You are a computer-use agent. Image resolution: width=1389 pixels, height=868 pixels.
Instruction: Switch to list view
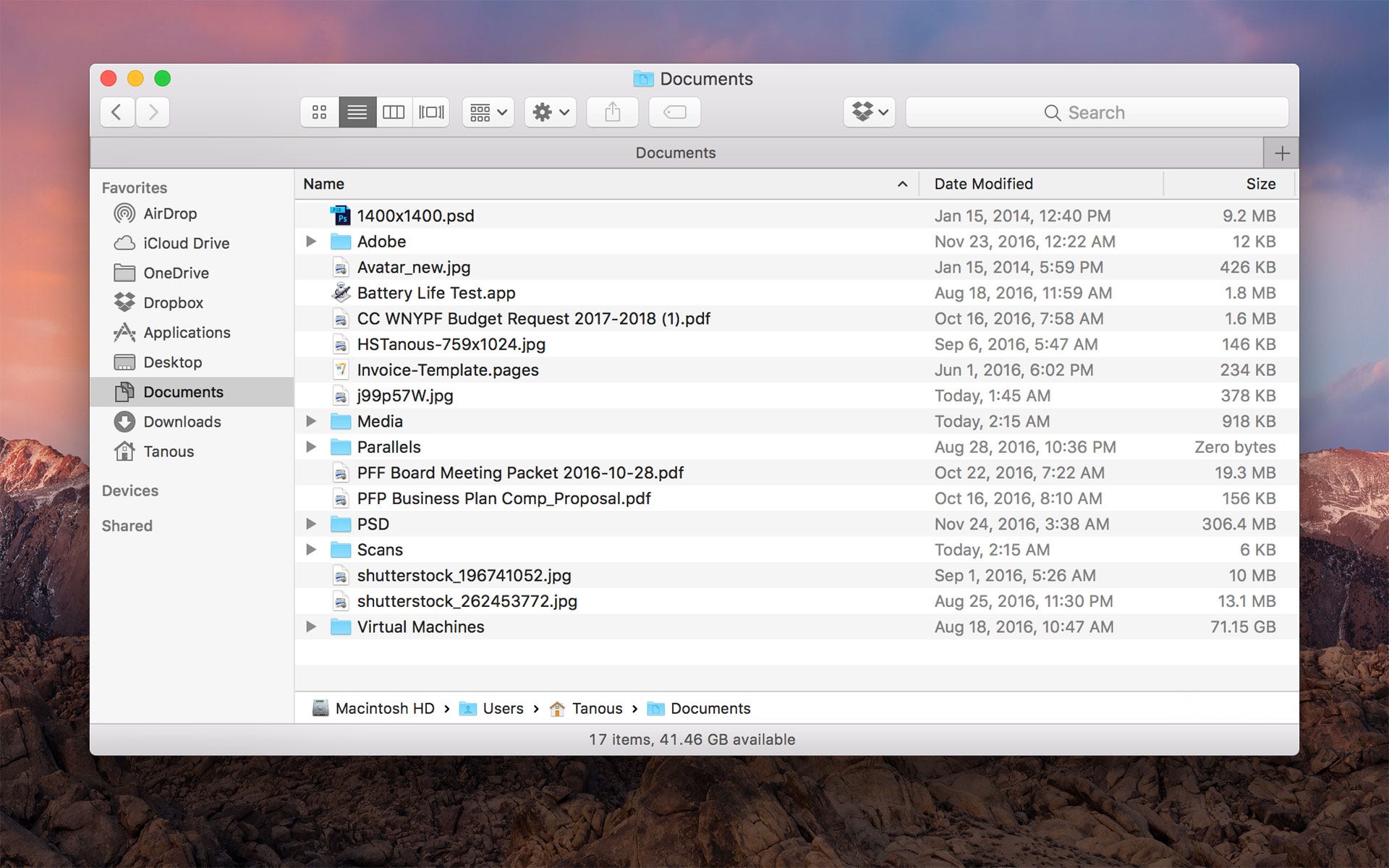point(357,112)
